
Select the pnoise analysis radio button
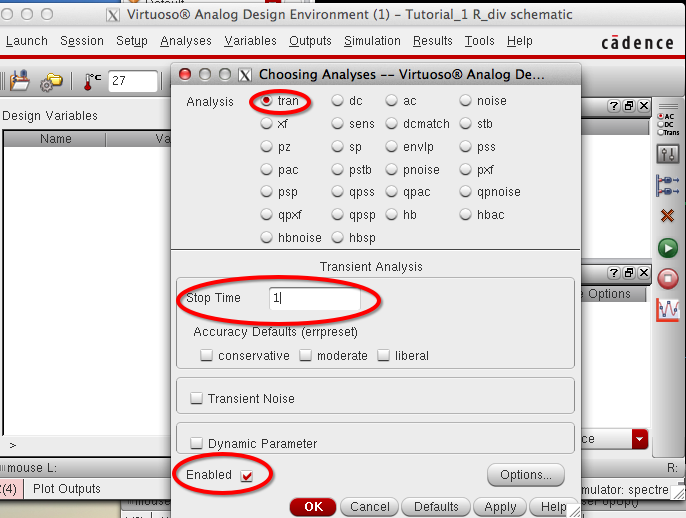point(391,169)
